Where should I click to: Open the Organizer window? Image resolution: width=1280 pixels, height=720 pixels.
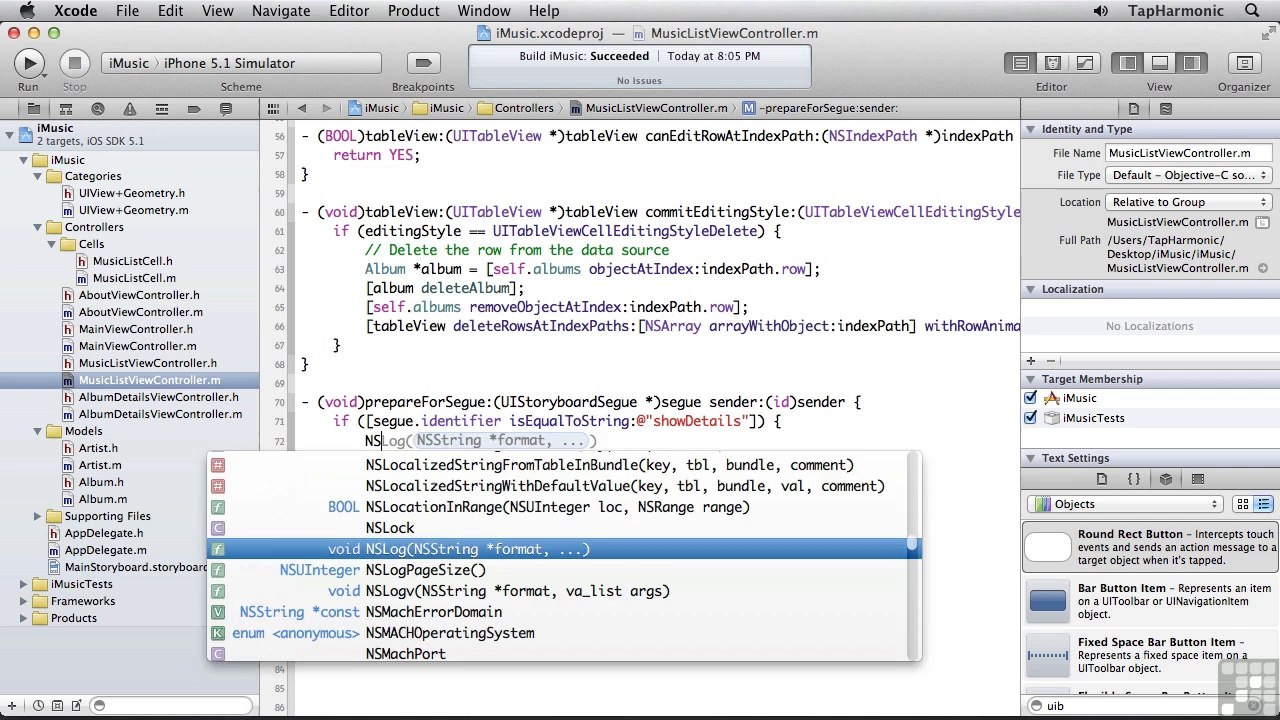point(1244,63)
